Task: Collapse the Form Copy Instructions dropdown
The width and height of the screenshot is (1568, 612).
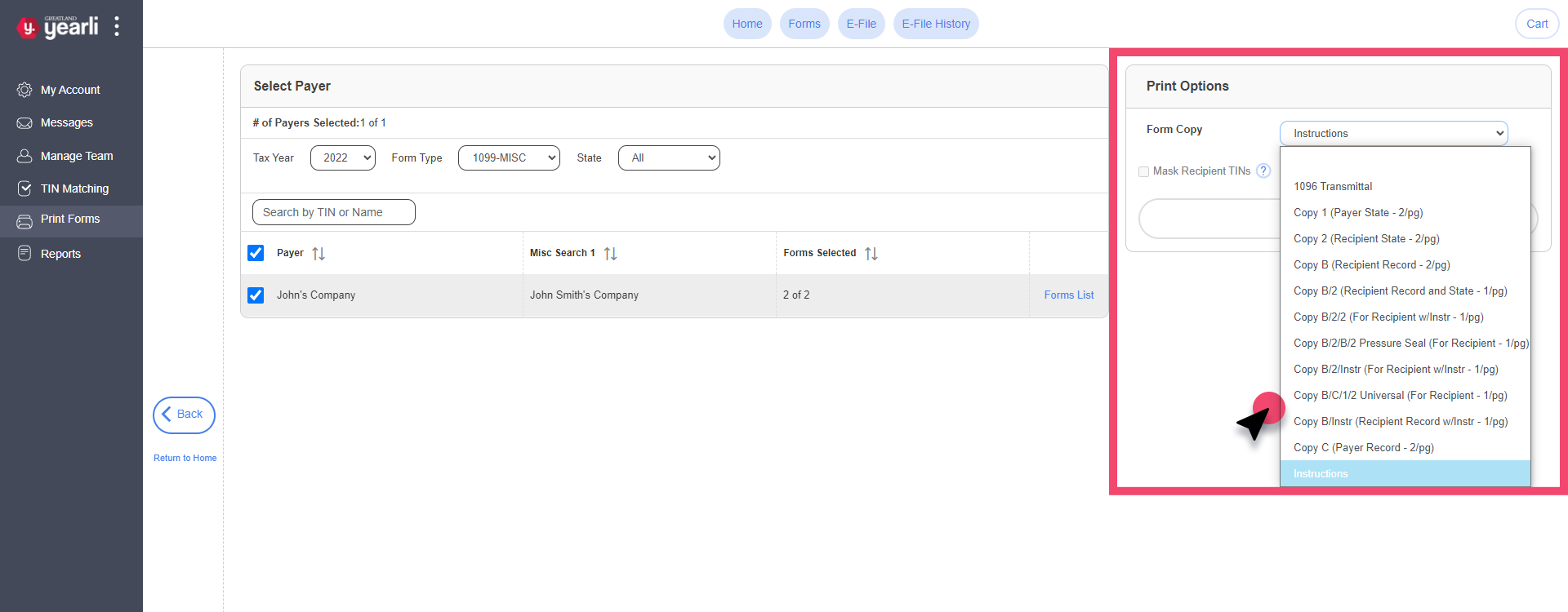Action: point(1394,133)
